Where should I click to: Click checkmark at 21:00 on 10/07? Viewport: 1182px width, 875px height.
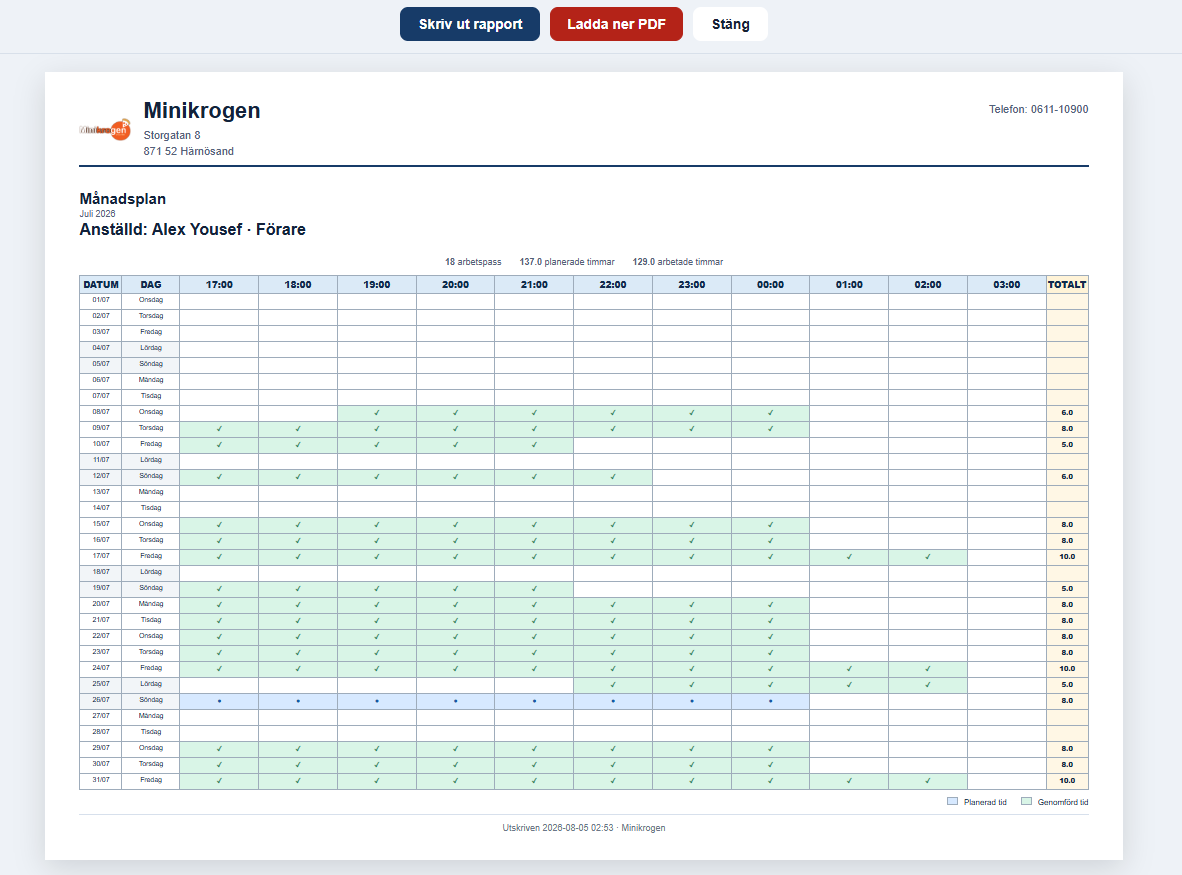click(534, 445)
